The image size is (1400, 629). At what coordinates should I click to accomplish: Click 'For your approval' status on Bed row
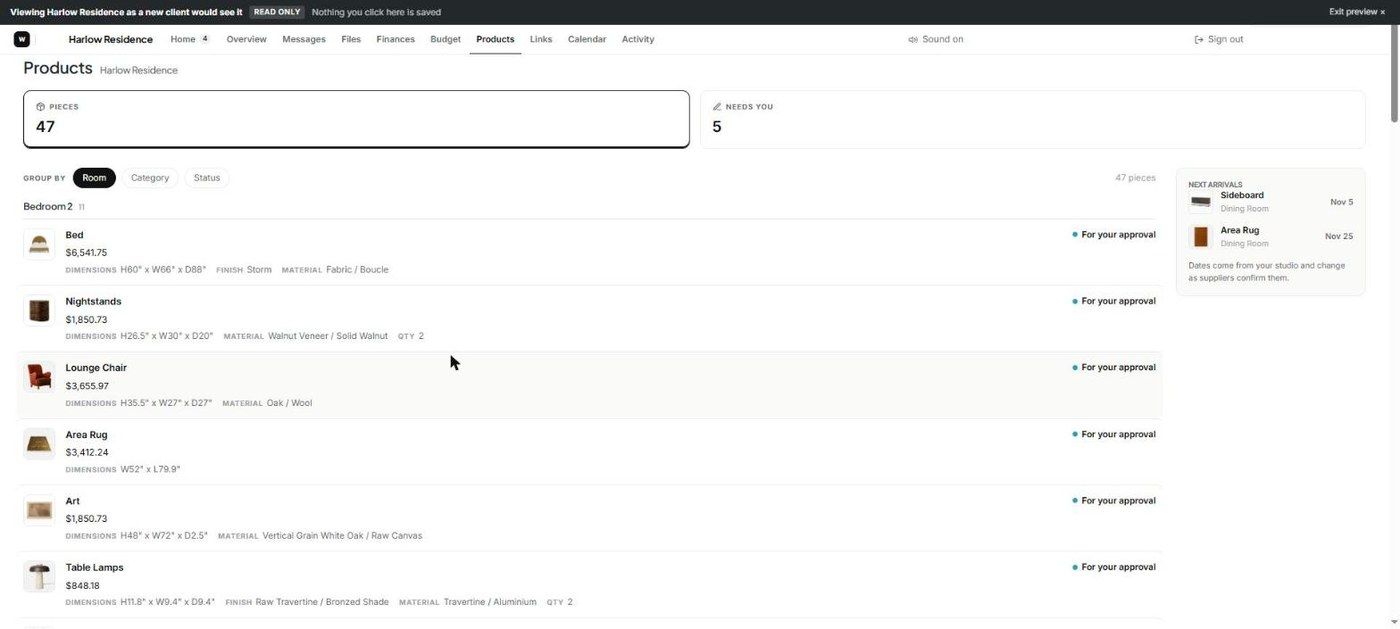(1114, 235)
